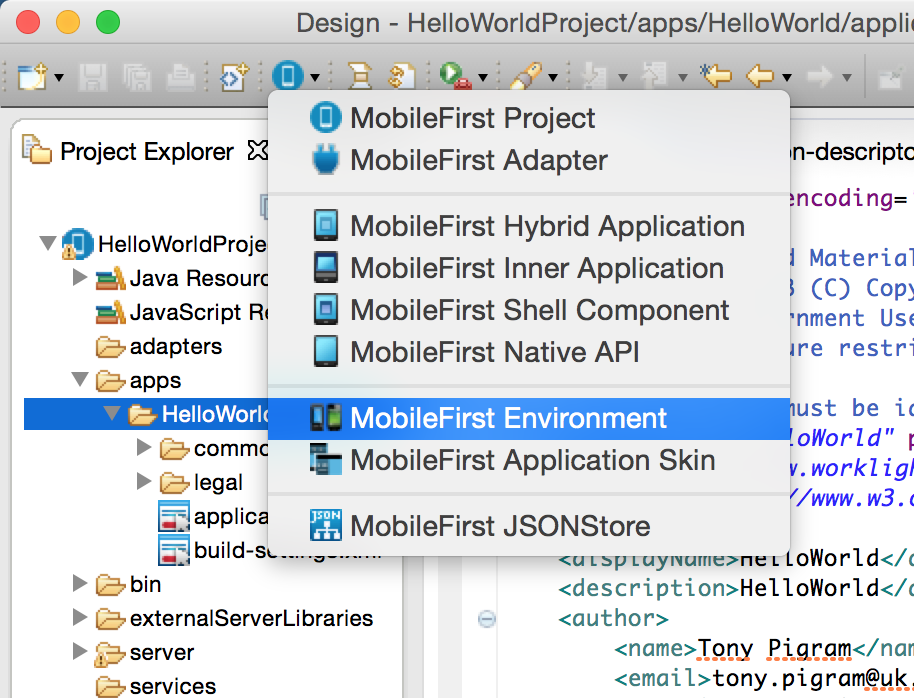Image resolution: width=914 pixels, height=698 pixels.
Task: Click the externalServerLibraries folder icon
Action: click(x=110, y=619)
